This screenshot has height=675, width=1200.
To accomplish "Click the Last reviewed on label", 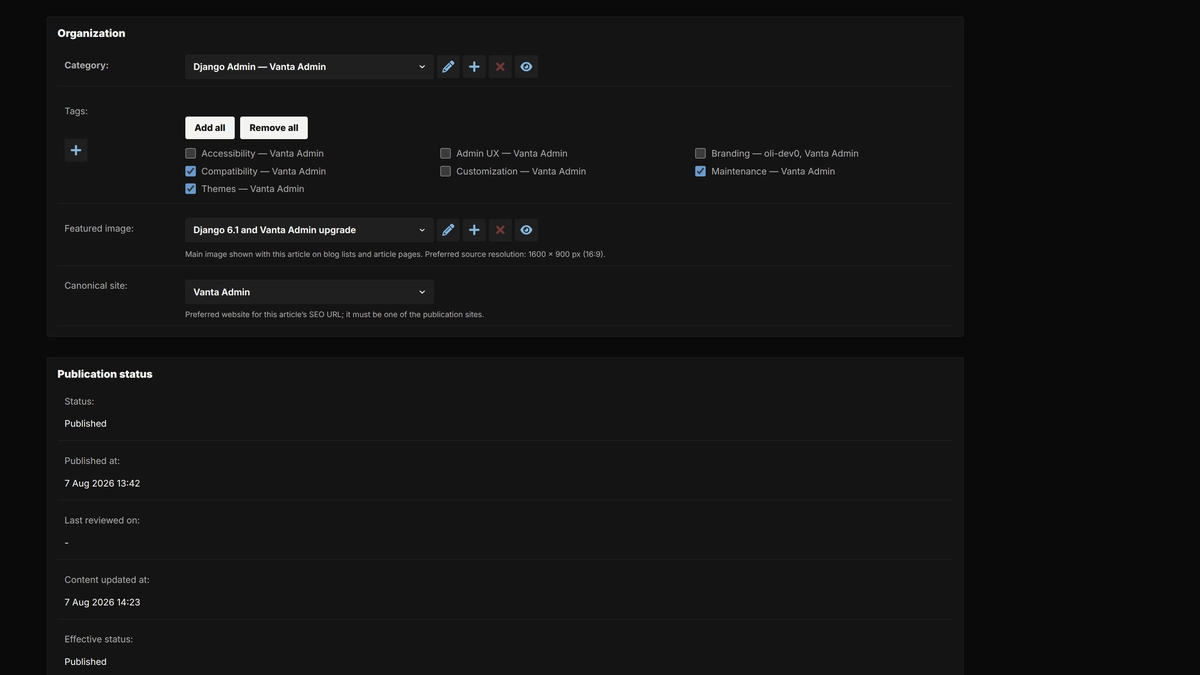I will point(102,521).
